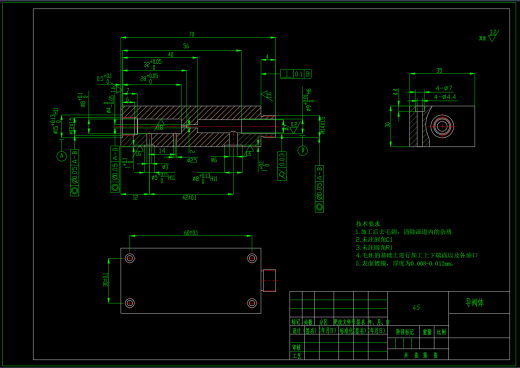520x368 pixels.
Task: Select the 28 +0.05 toleranced dimension
Action: pos(149,78)
